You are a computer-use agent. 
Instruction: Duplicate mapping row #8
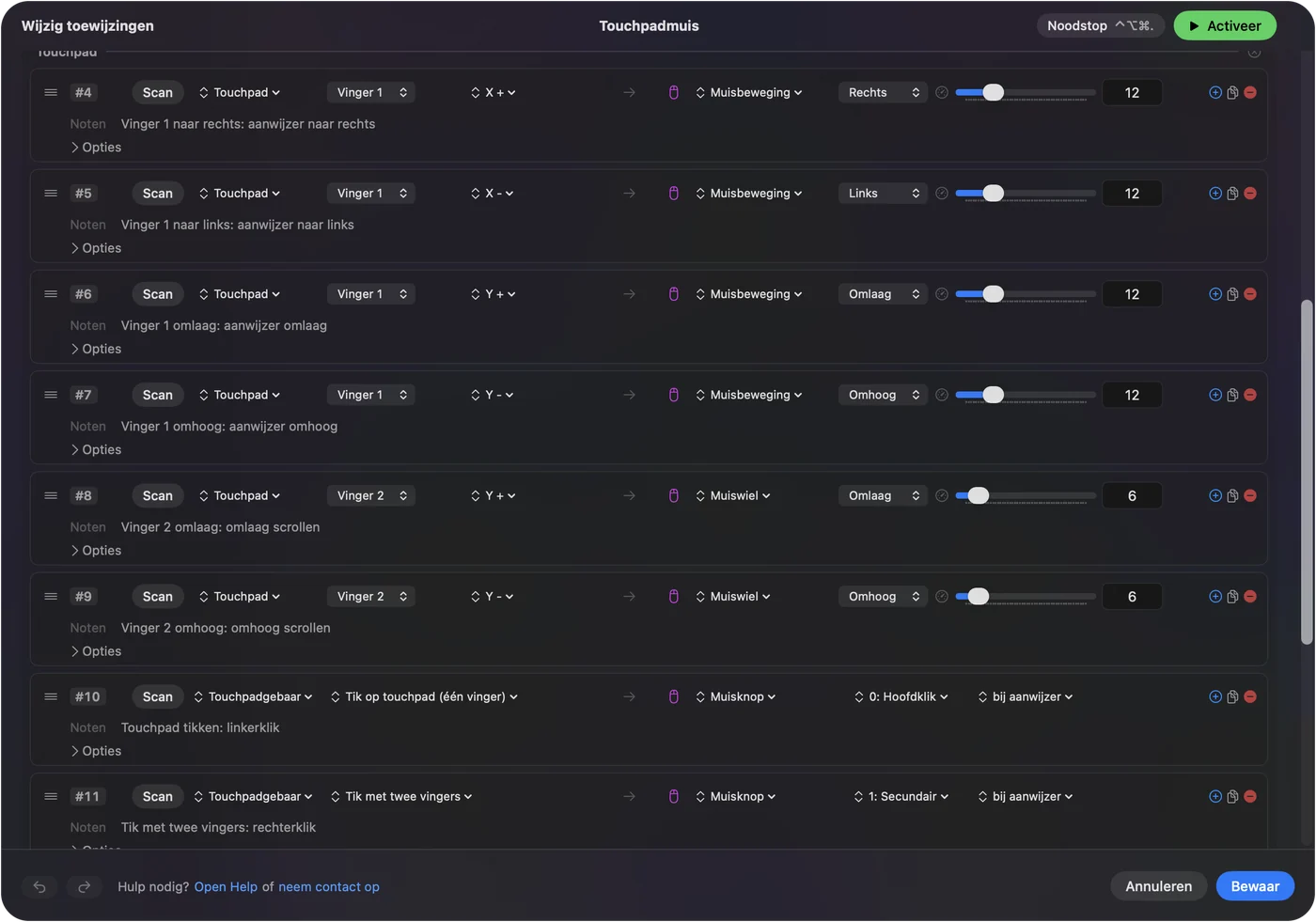pos(1232,495)
